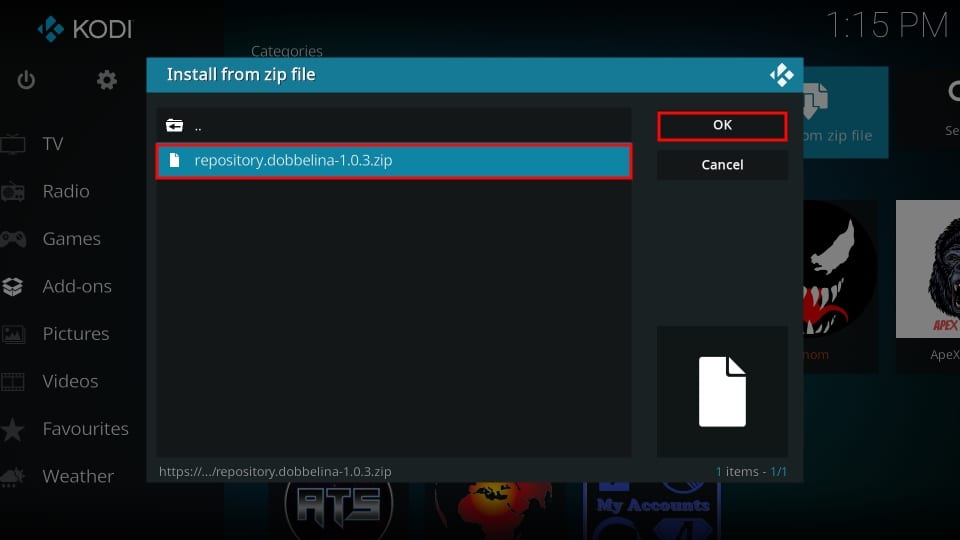Click the TV sidebar icon

[x=13, y=144]
